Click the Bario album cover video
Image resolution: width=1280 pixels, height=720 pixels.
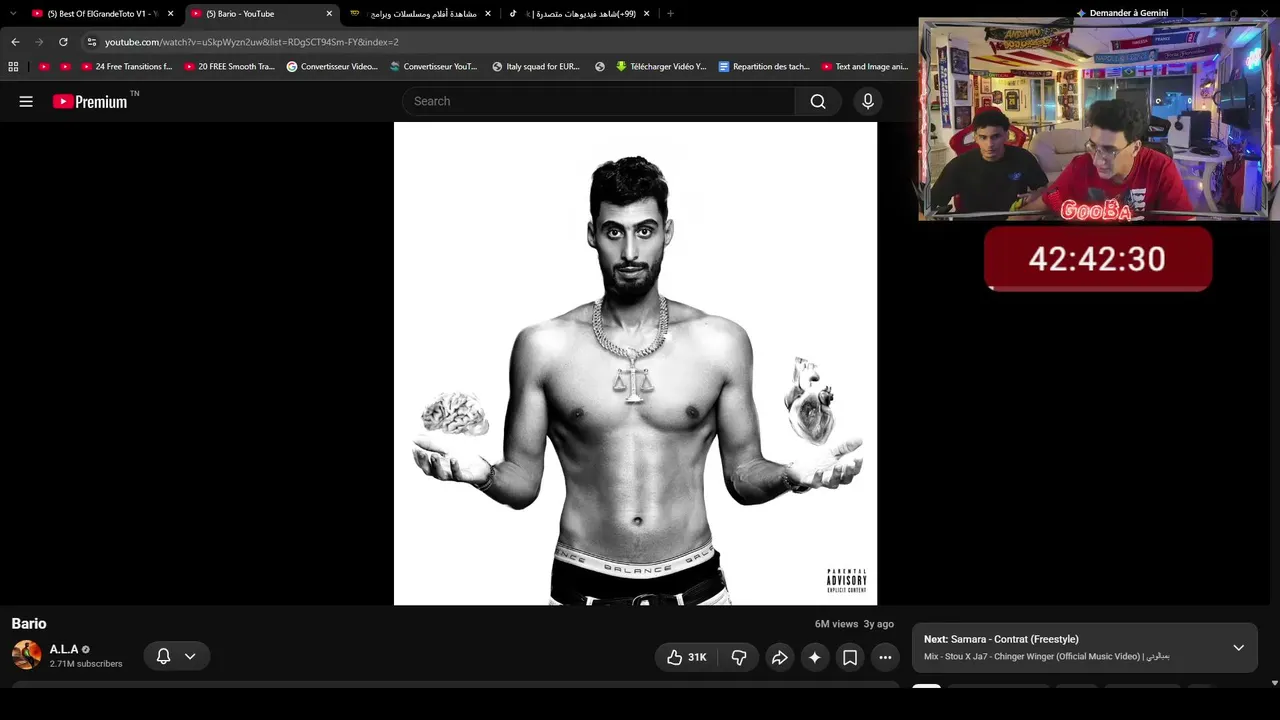point(635,364)
